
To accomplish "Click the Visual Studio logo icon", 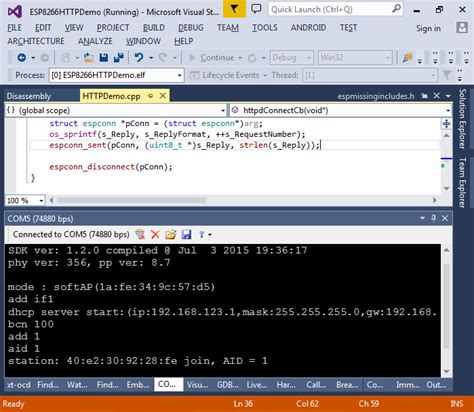I will (x=15, y=11).
